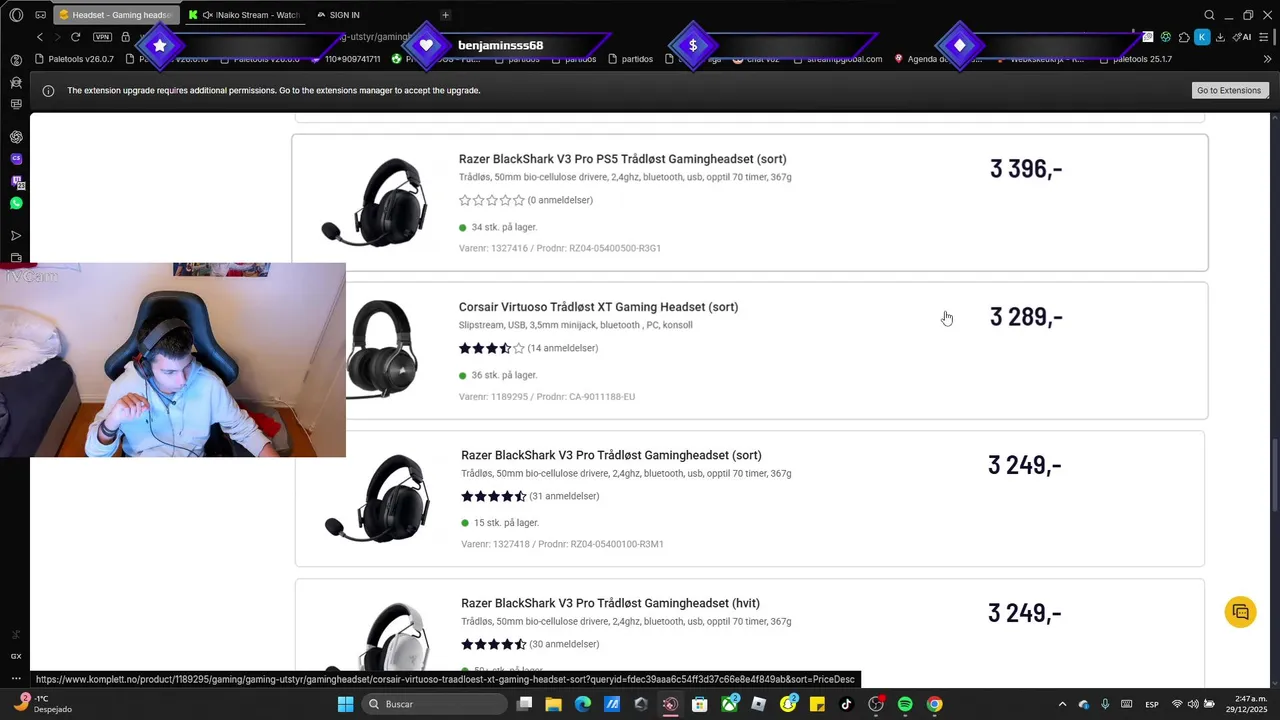Open the Extensions puzzle icon

point(1184,37)
